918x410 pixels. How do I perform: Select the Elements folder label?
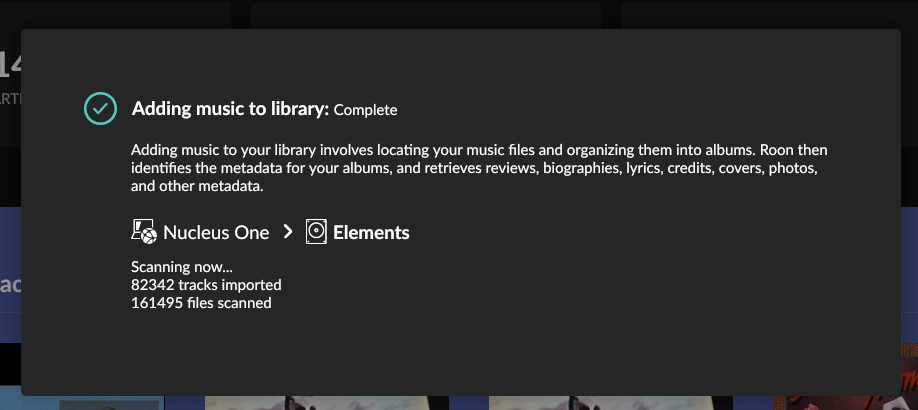[x=371, y=233]
